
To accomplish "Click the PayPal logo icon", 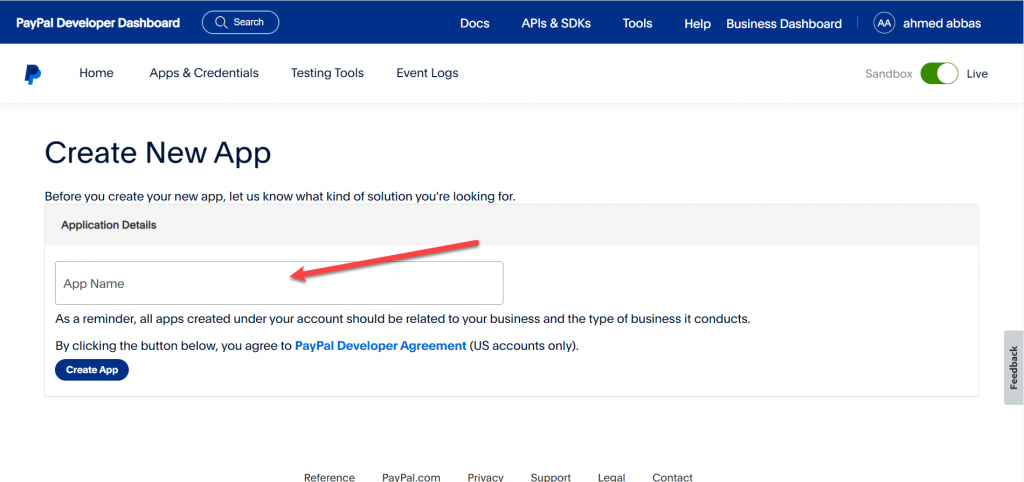I will (33, 74).
